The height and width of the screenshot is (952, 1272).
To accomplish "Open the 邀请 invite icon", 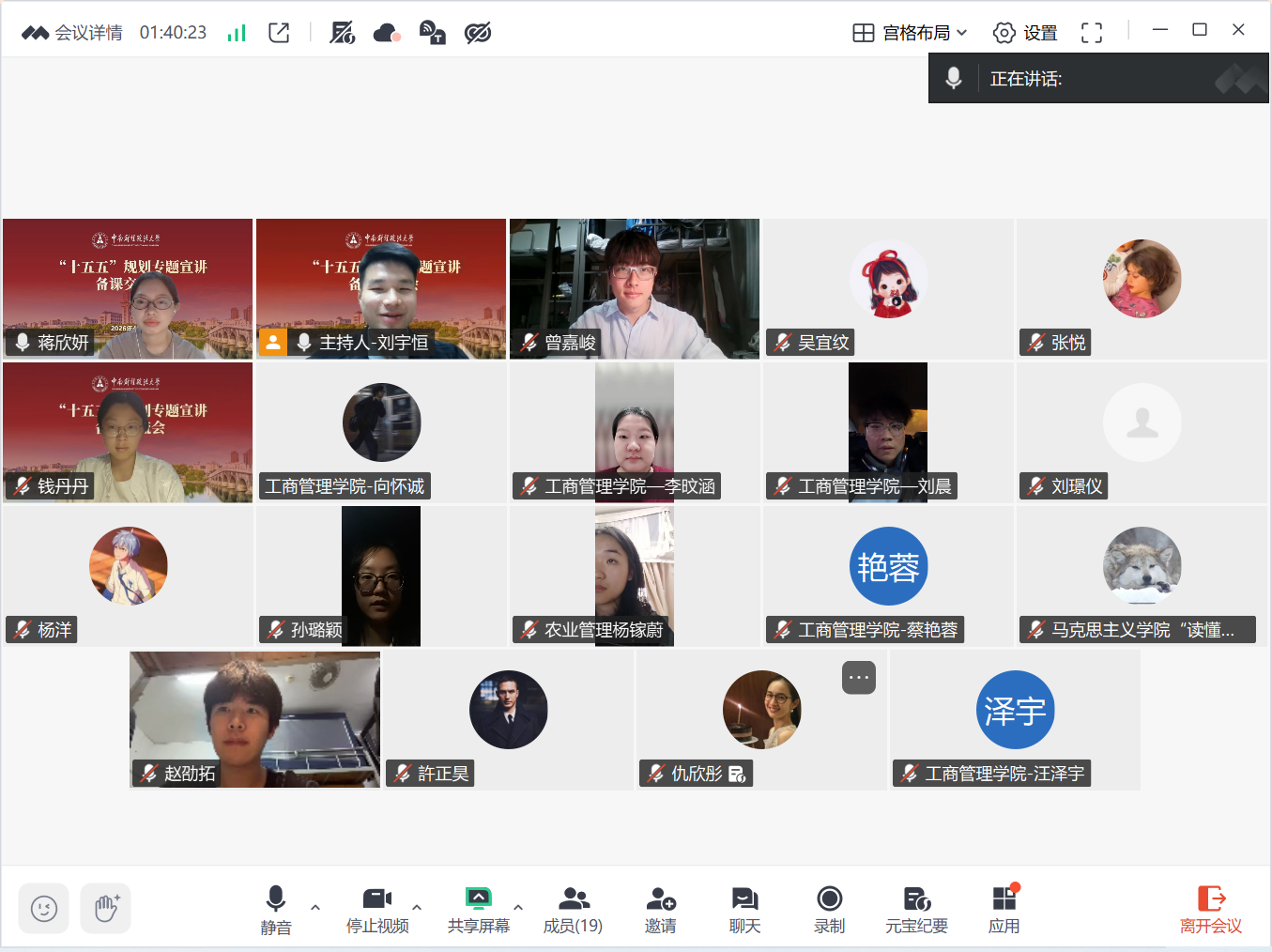I will pyautogui.click(x=660, y=909).
